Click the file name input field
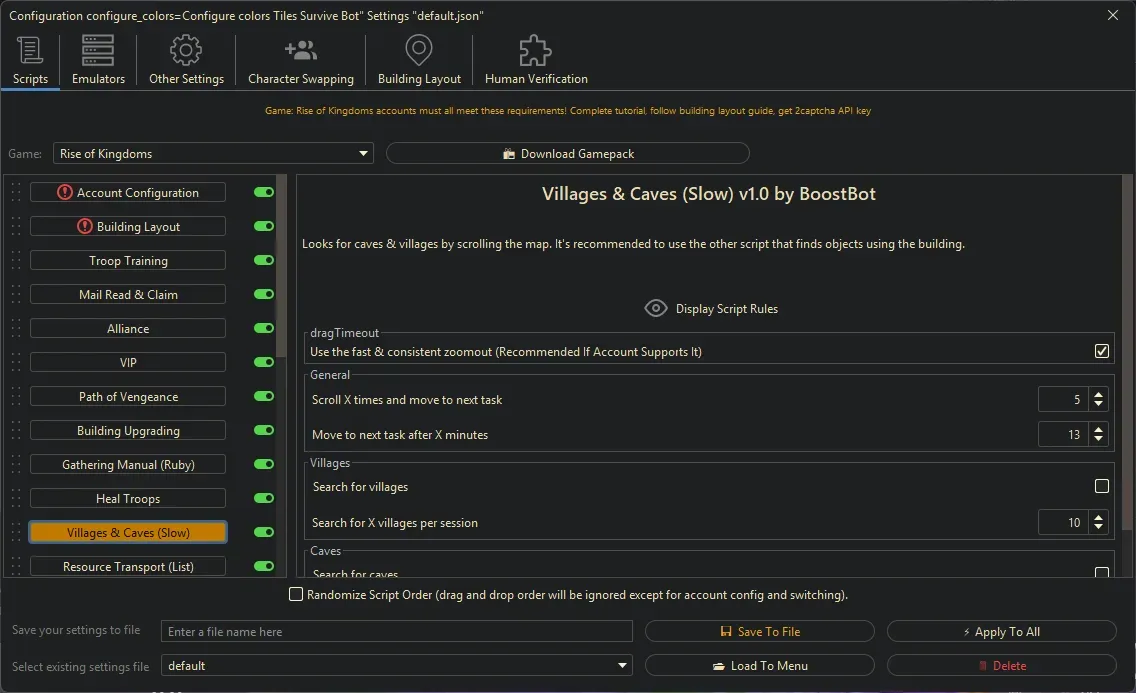This screenshot has height=693, width=1136. (x=397, y=632)
